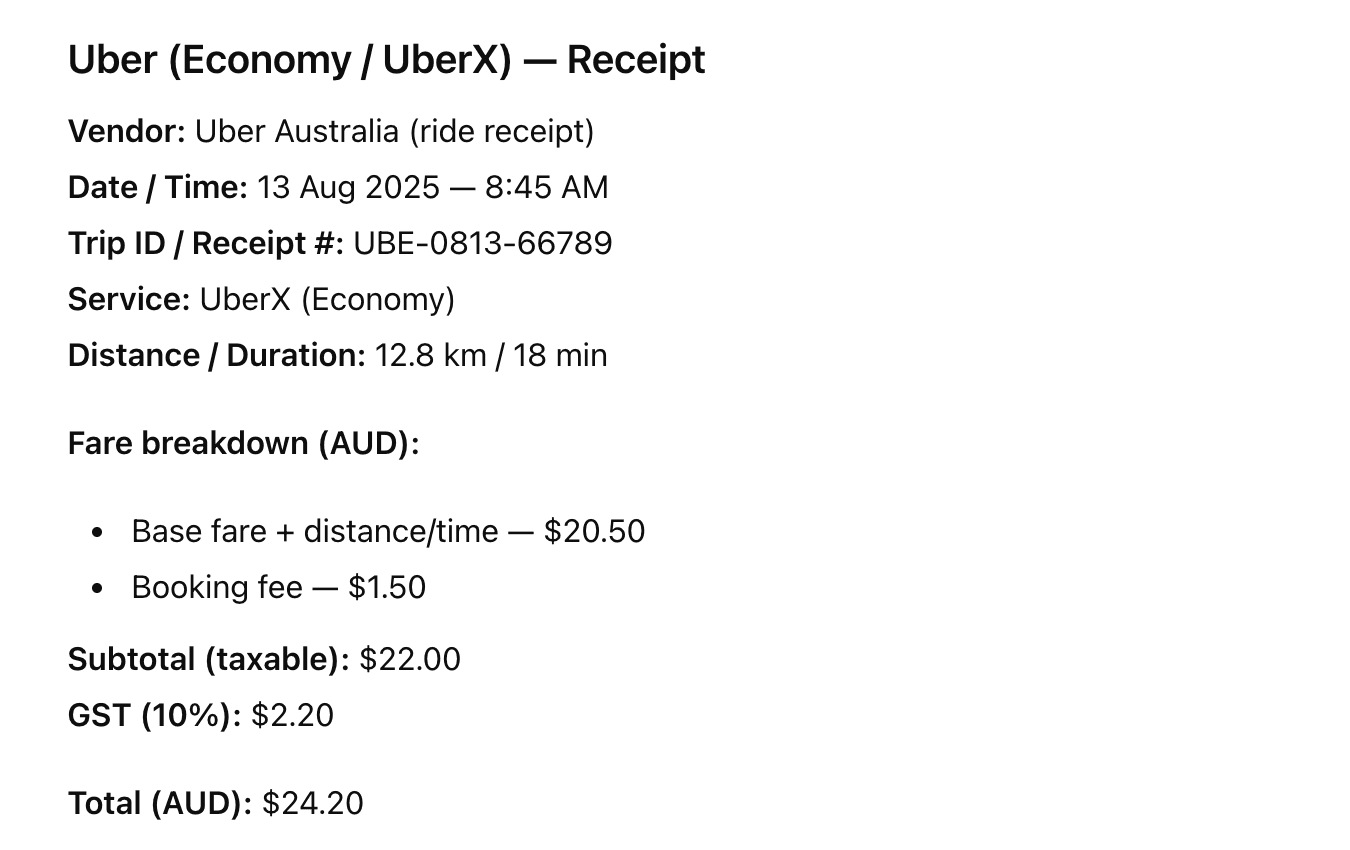Click the Uber receipt title heading
The image size is (1350, 850).
[x=386, y=60]
